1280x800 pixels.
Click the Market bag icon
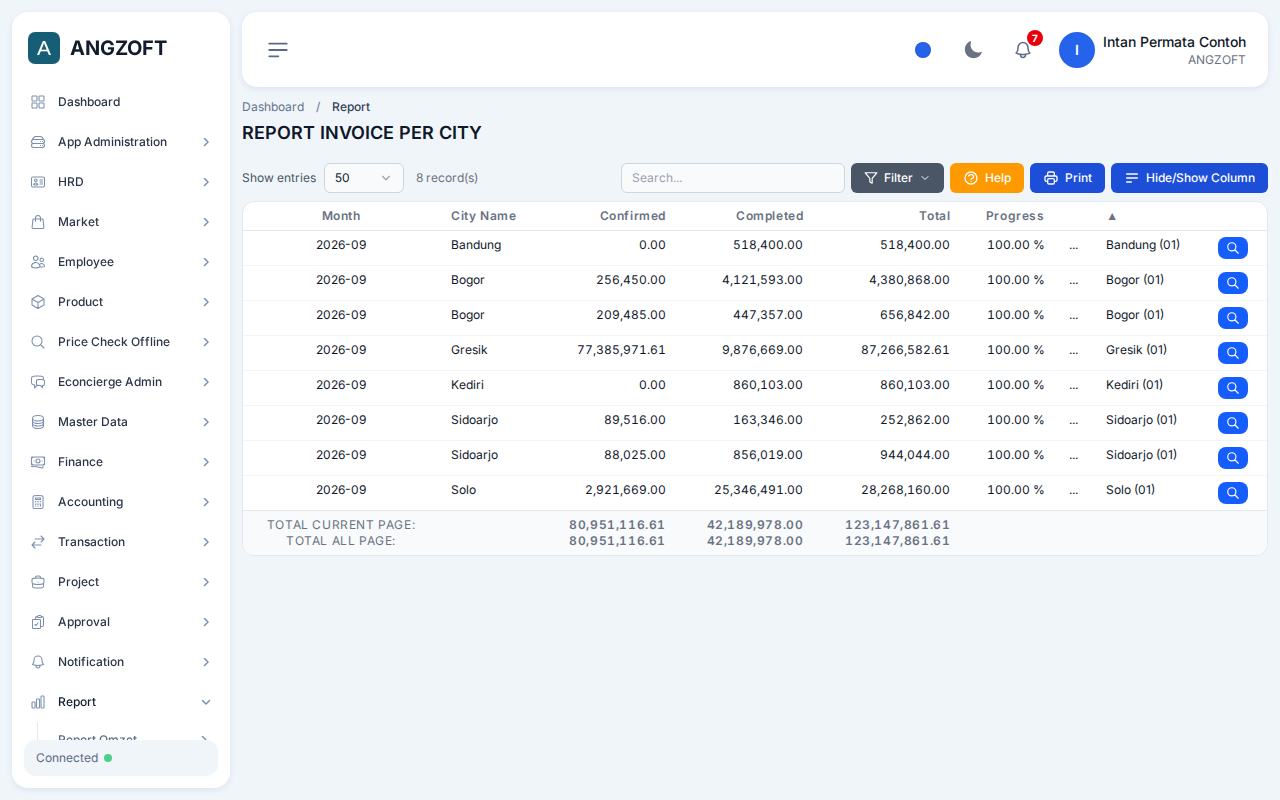38,222
